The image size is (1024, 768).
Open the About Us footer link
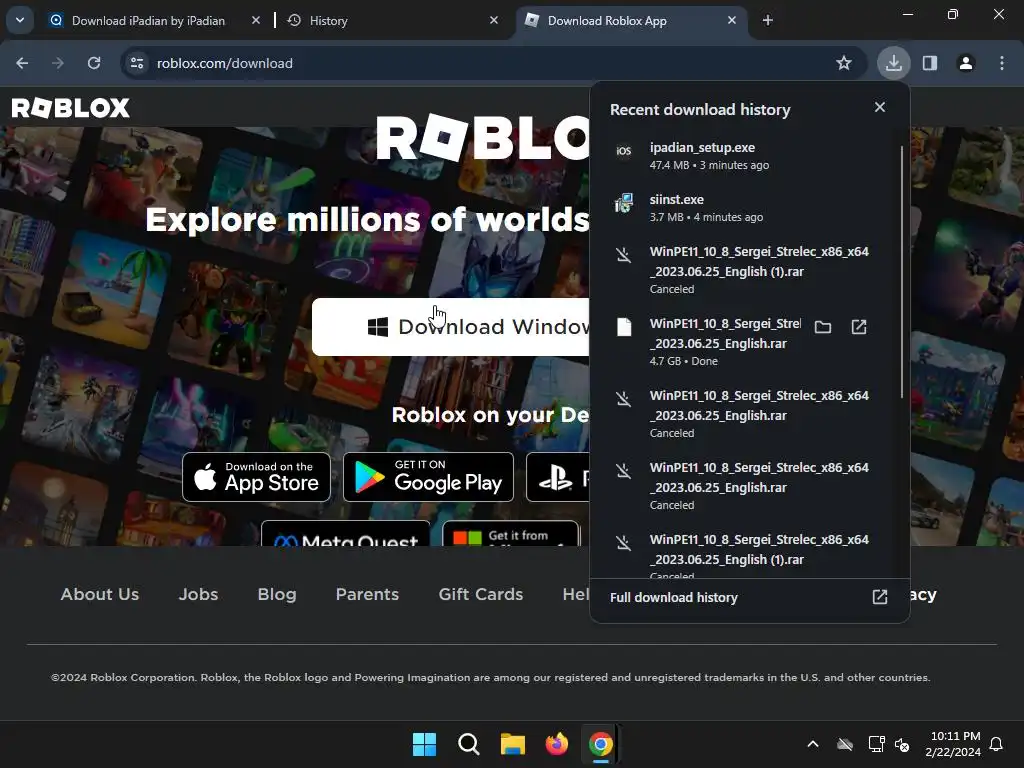coord(100,594)
